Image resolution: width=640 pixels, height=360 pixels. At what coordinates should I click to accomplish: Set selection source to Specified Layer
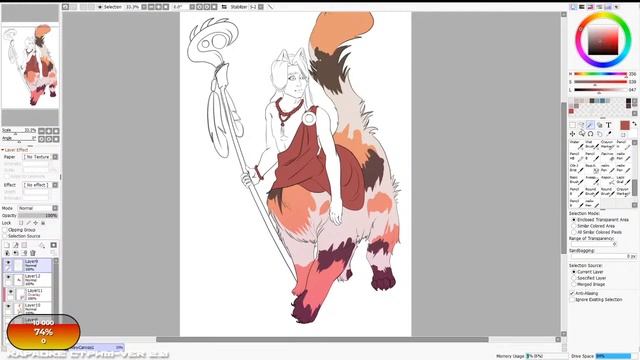click(573, 278)
